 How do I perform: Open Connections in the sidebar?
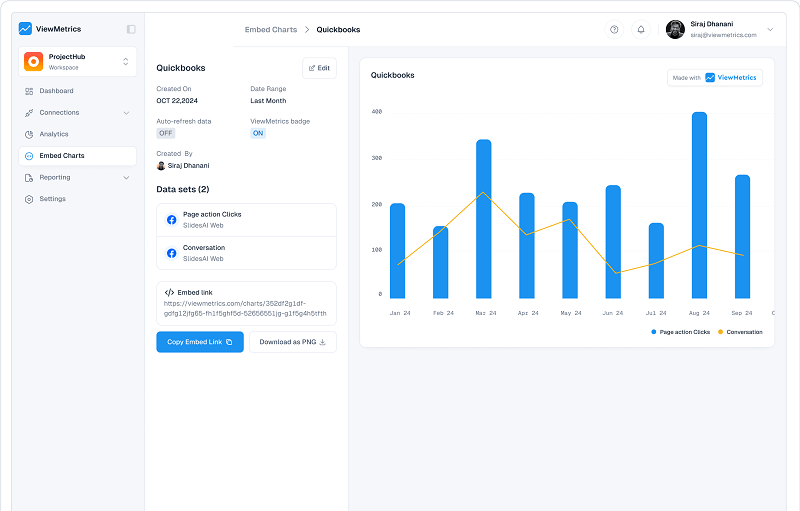pos(78,113)
